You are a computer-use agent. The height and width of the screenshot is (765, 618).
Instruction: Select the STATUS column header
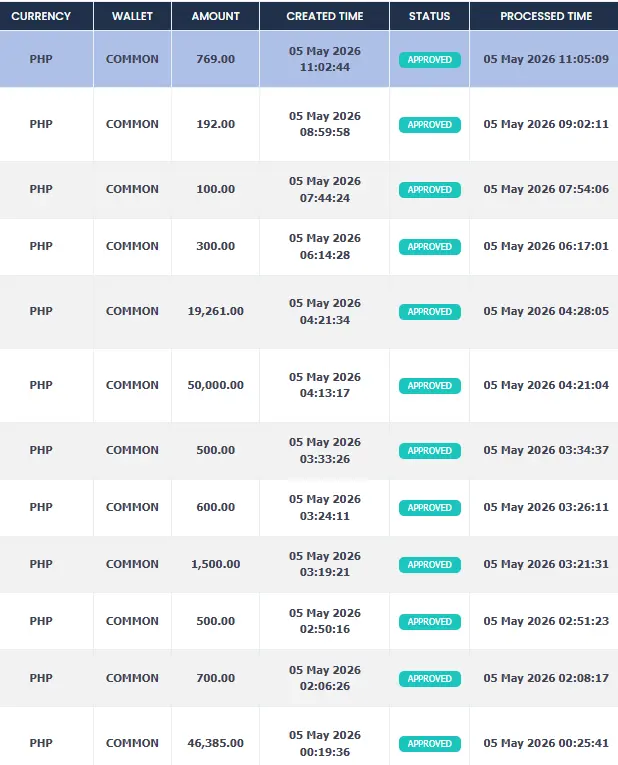(429, 16)
